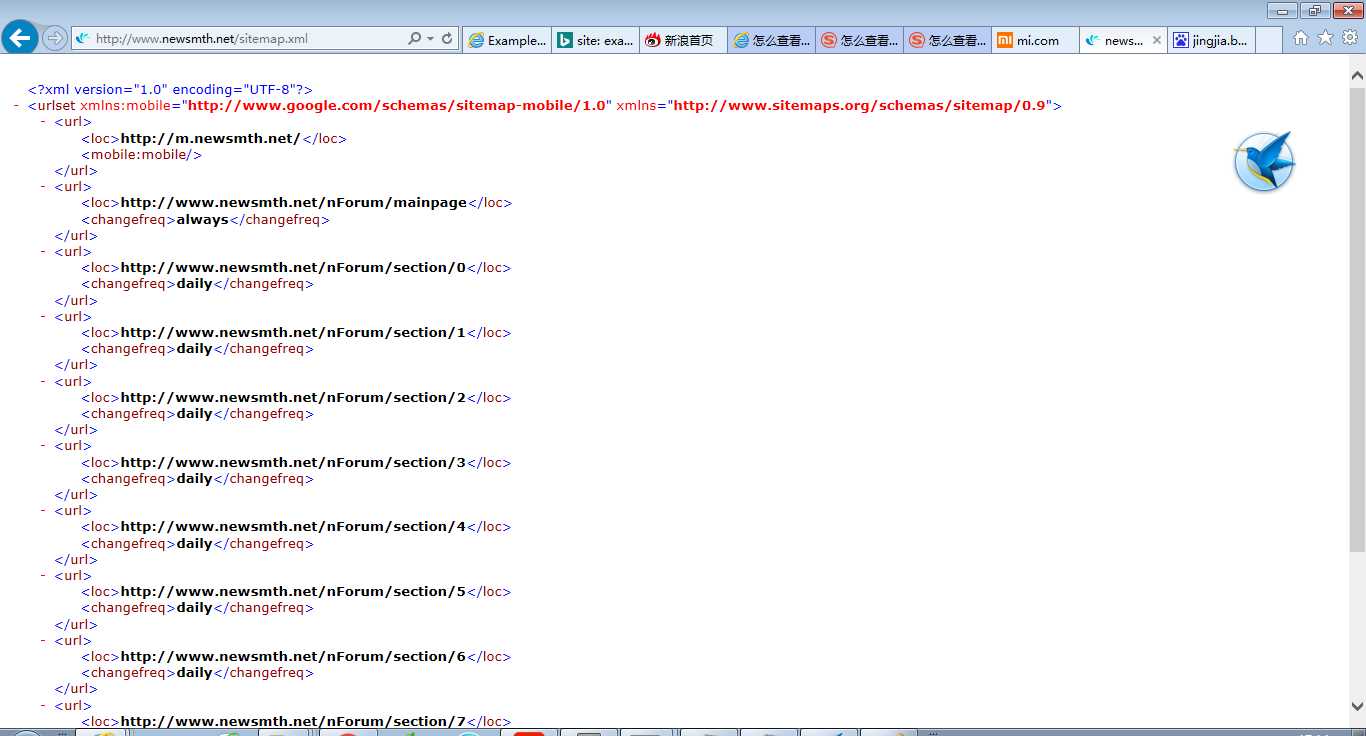Collapse the url node for section/3
Screen dimensions: 1366x736
(43, 446)
